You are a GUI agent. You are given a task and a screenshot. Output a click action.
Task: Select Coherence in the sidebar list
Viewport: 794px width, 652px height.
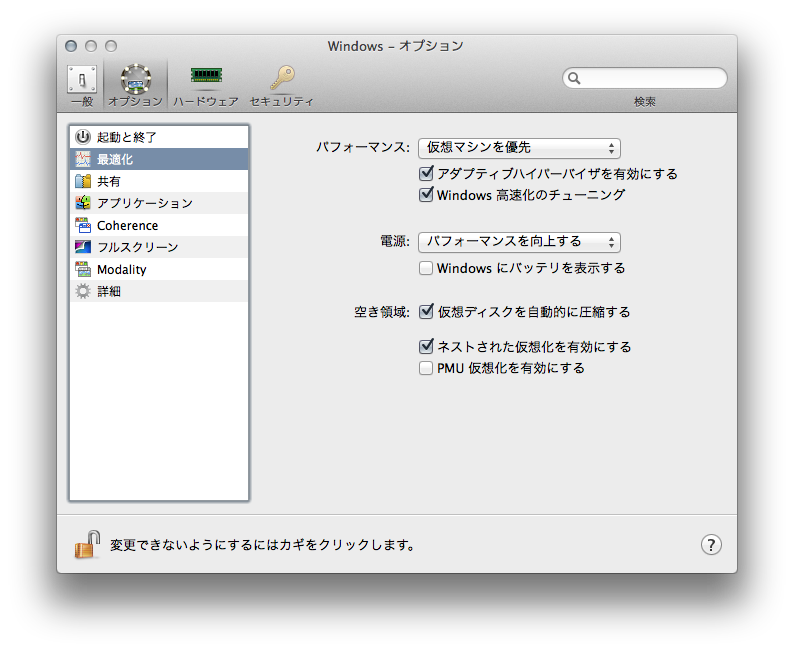click(x=159, y=225)
